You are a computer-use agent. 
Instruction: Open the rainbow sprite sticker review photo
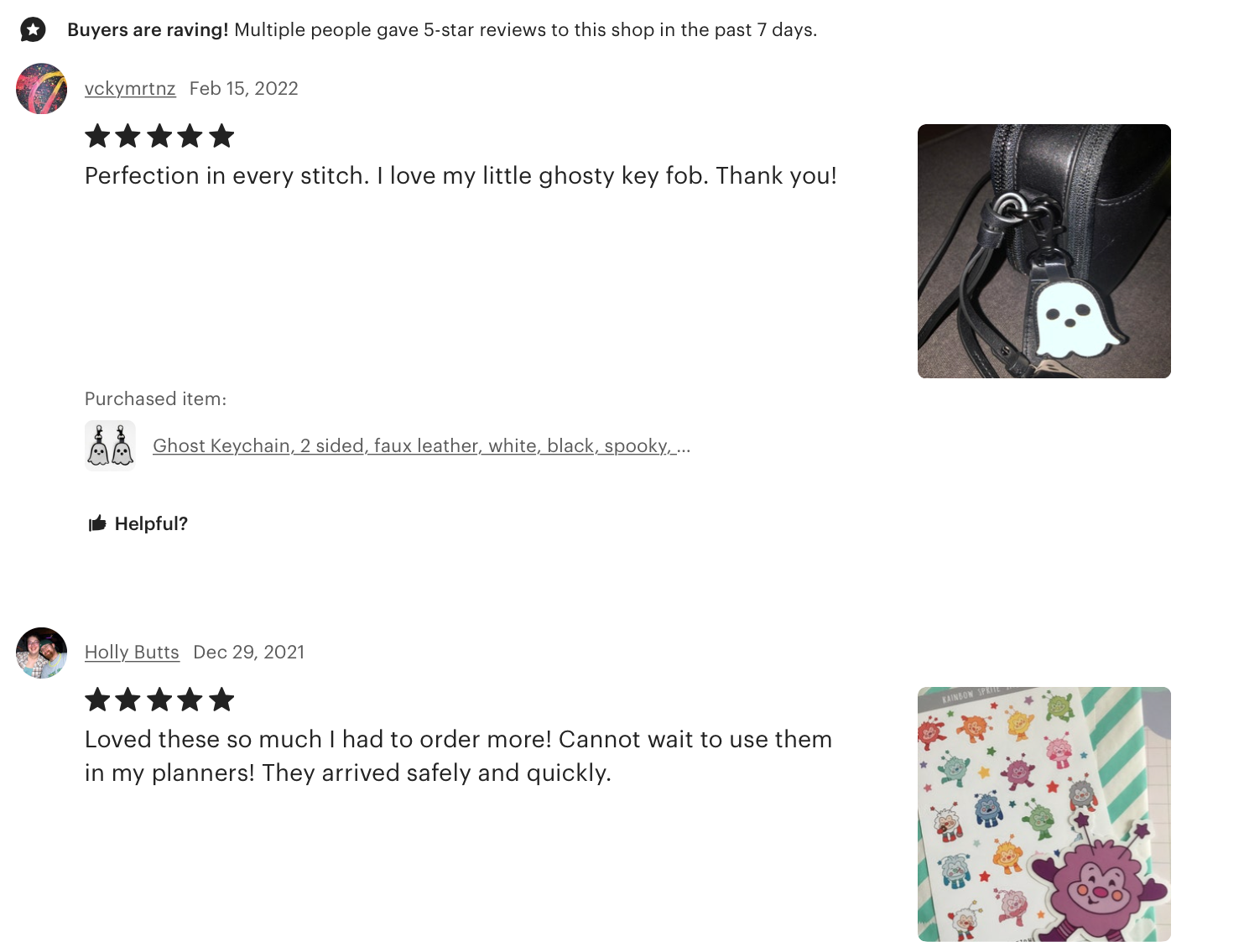[x=1044, y=814]
